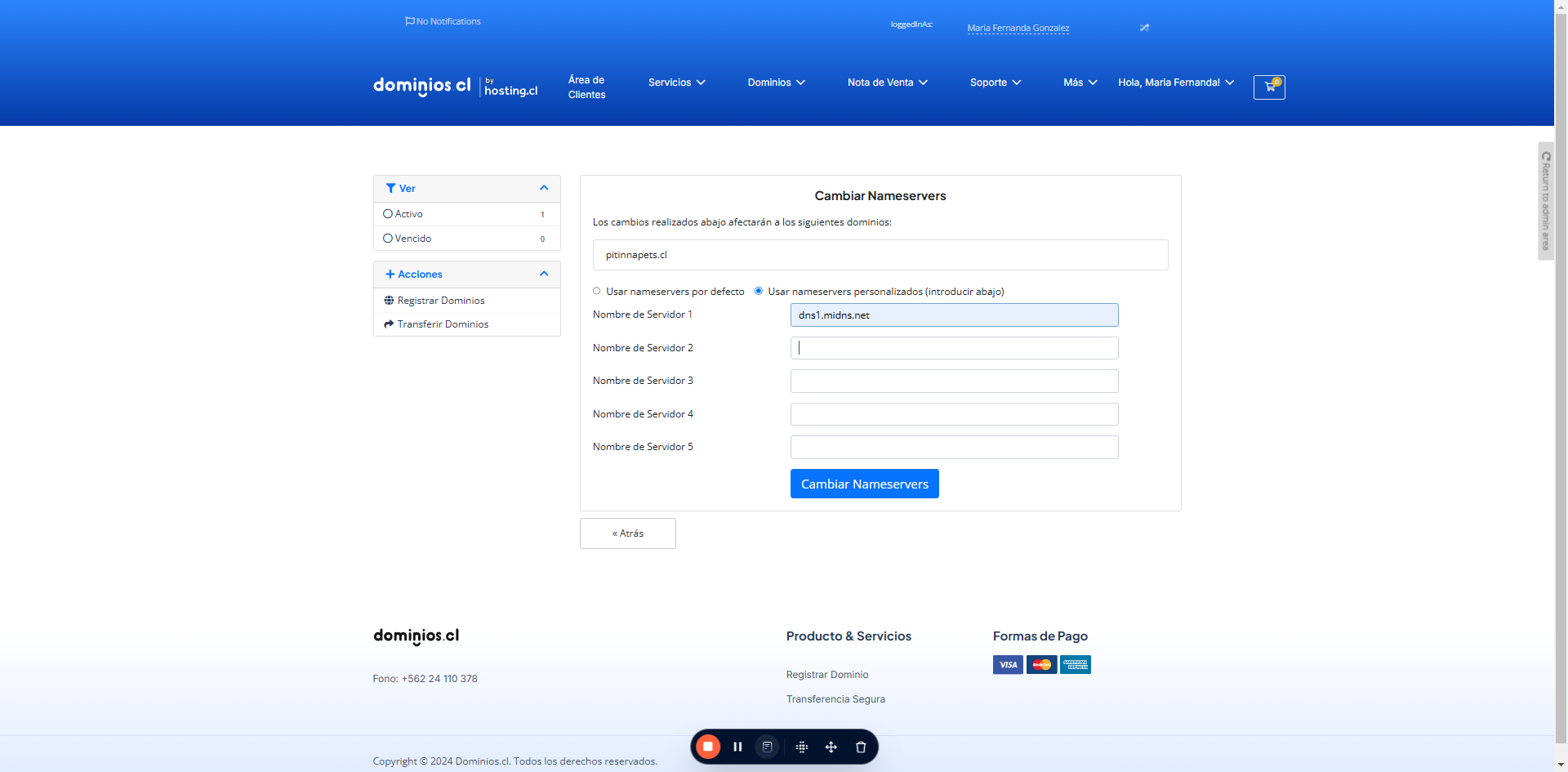This screenshot has width=1568, height=772.
Task: Delete the recording with the trash icon
Action: coord(861,747)
